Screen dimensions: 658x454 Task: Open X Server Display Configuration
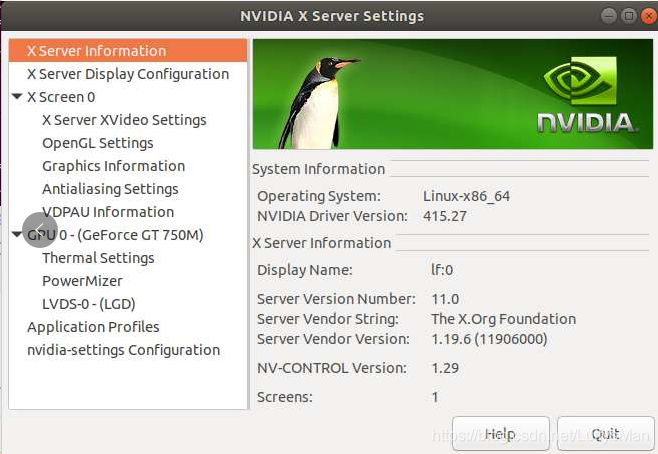coord(128,74)
